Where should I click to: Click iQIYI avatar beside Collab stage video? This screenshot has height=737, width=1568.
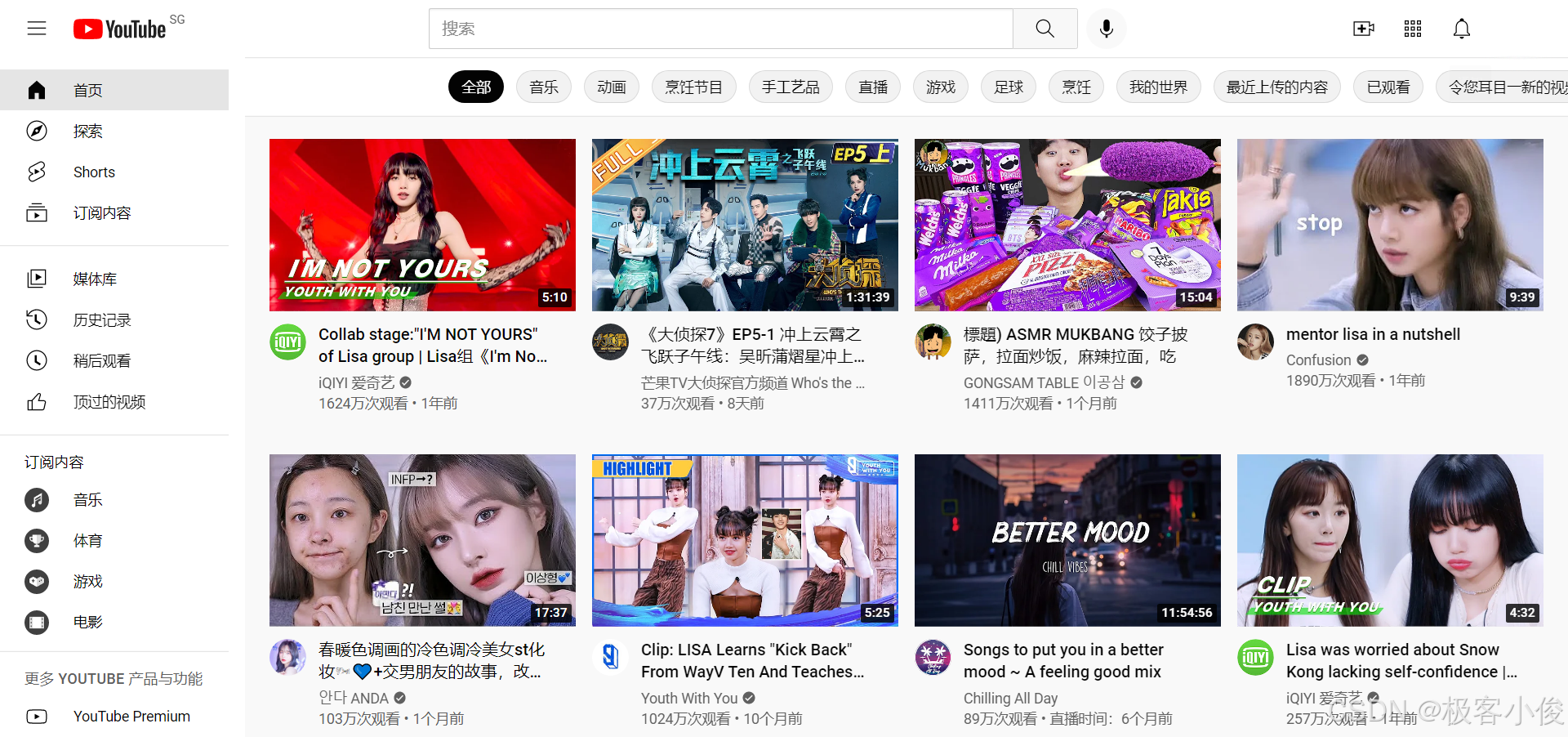pos(287,342)
